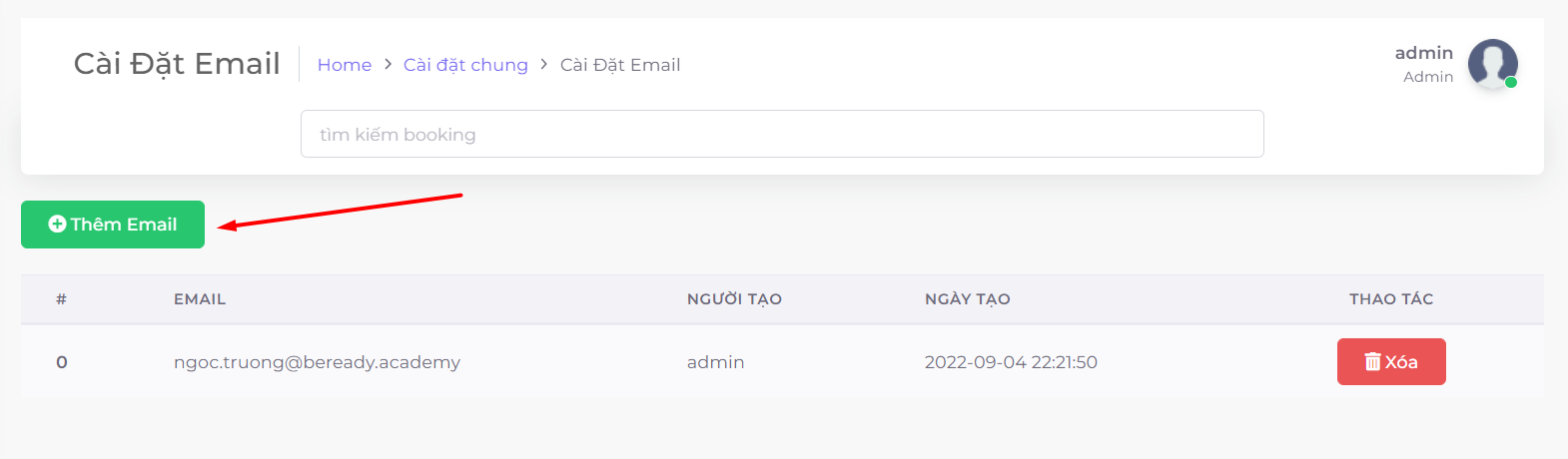The image size is (1568, 459).
Task: Click the # column header
Action: click(x=61, y=299)
